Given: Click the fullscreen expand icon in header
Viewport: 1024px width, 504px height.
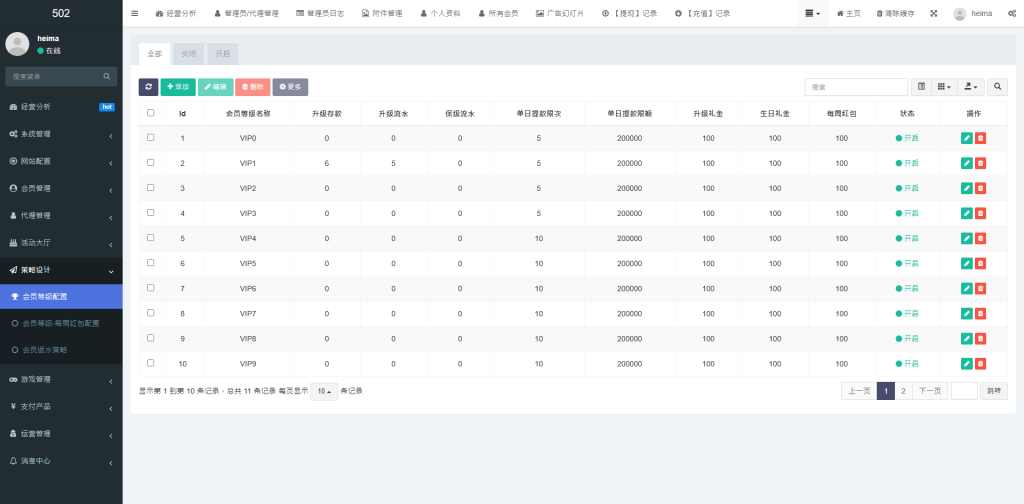Looking at the screenshot, I should (934, 14).
